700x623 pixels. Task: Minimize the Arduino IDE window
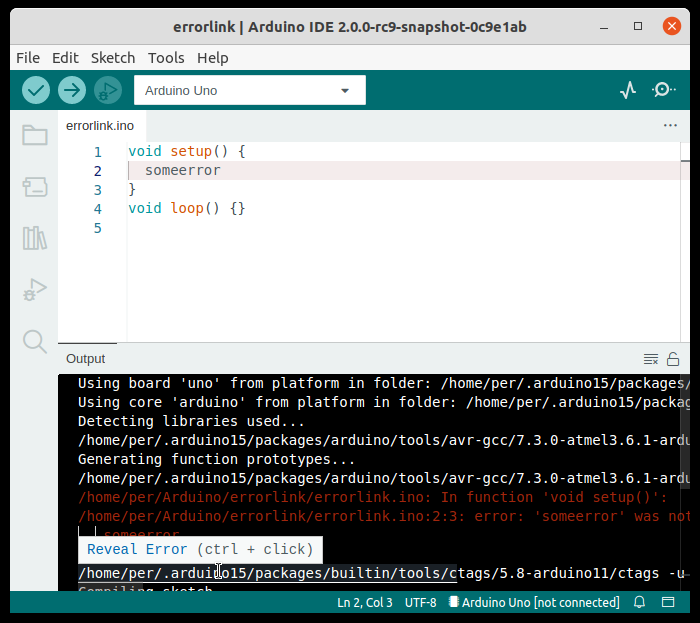(604, 27)
